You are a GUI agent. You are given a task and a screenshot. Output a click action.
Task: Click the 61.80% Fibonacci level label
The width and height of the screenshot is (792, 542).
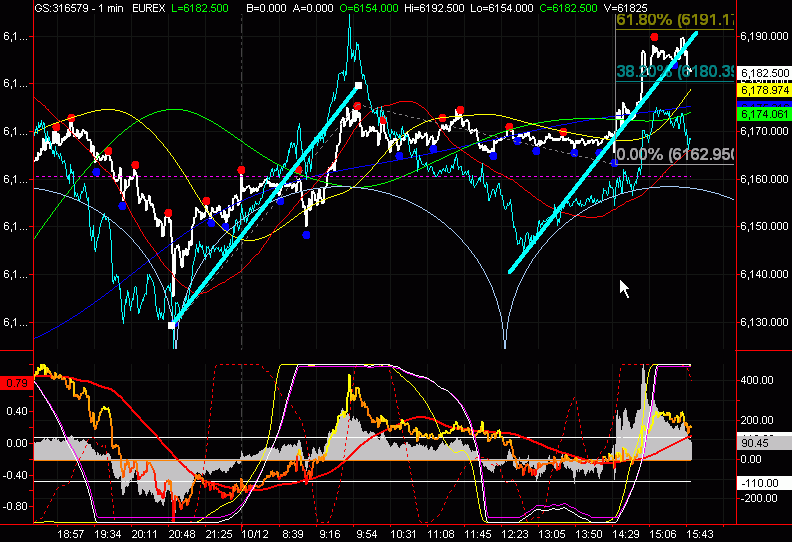click(x=675, y=20)
